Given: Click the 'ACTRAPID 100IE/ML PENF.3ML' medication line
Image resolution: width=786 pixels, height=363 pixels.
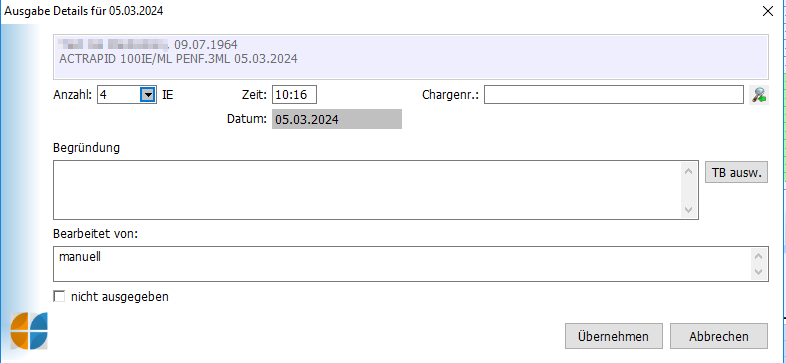Looking at the screenshot, I should coord(178,59).
